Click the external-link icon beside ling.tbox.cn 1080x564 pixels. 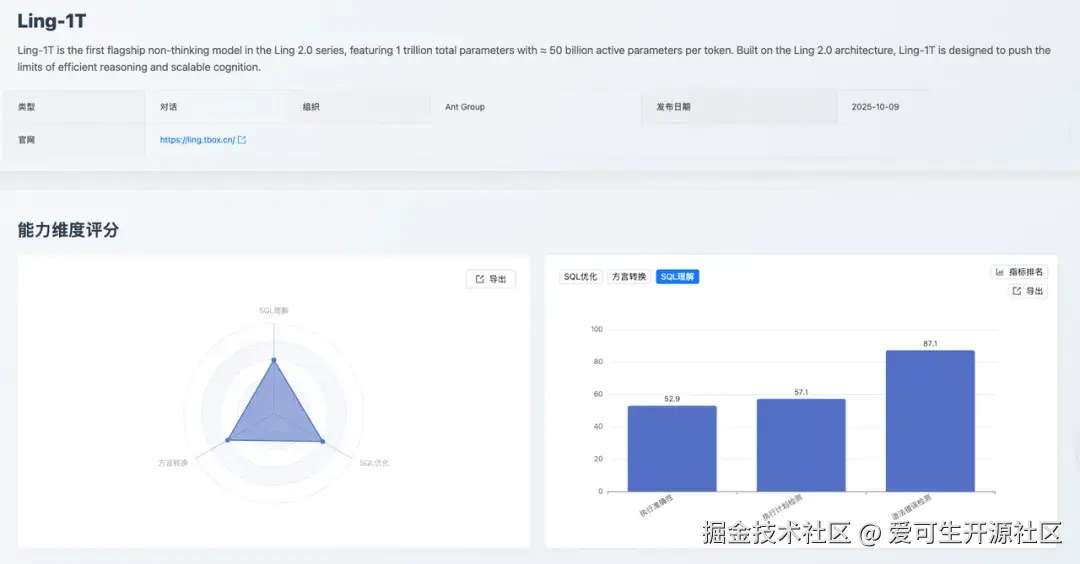[x=242, y=140]
